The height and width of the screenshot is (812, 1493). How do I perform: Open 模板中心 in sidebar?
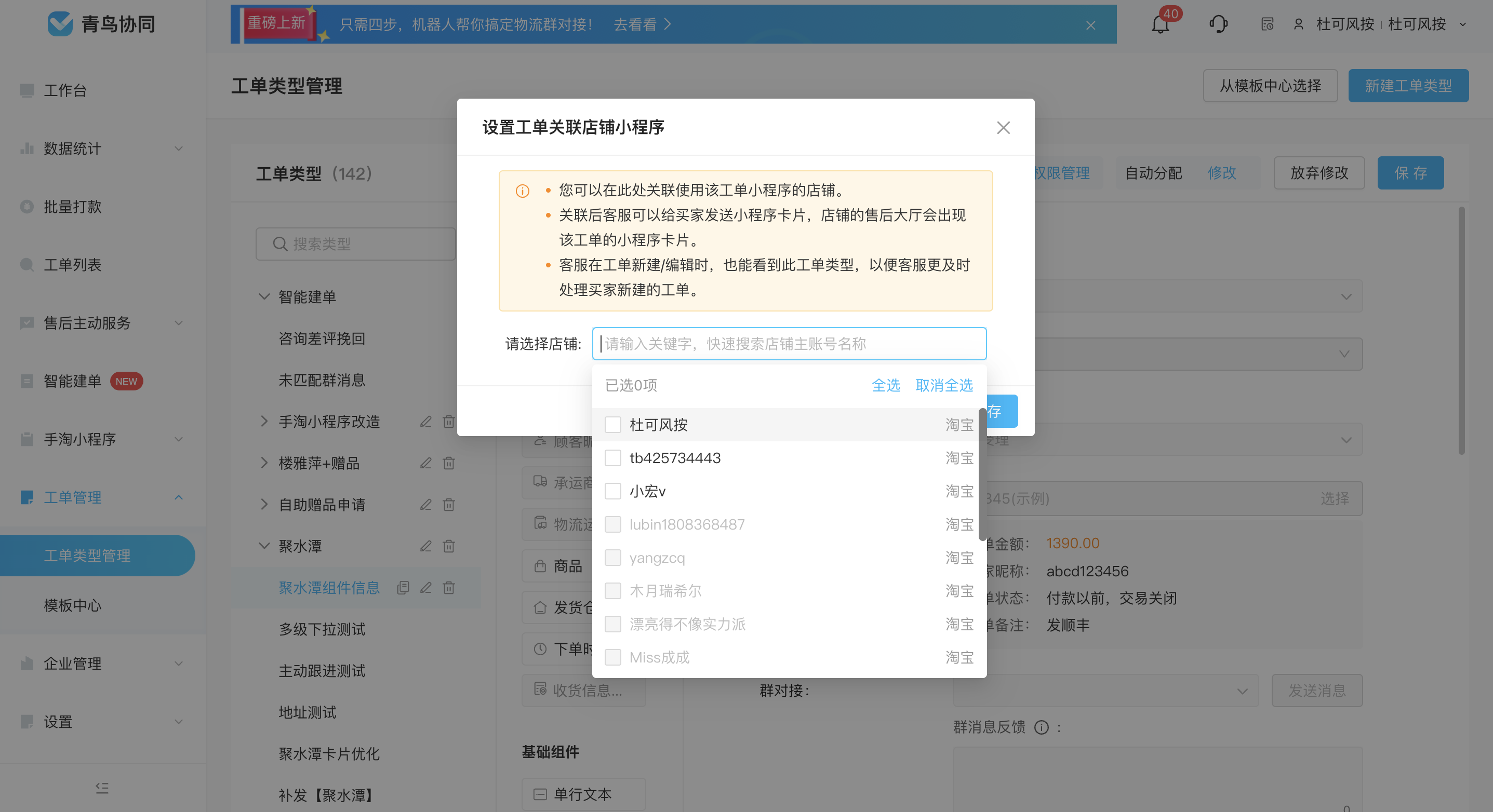73,605
